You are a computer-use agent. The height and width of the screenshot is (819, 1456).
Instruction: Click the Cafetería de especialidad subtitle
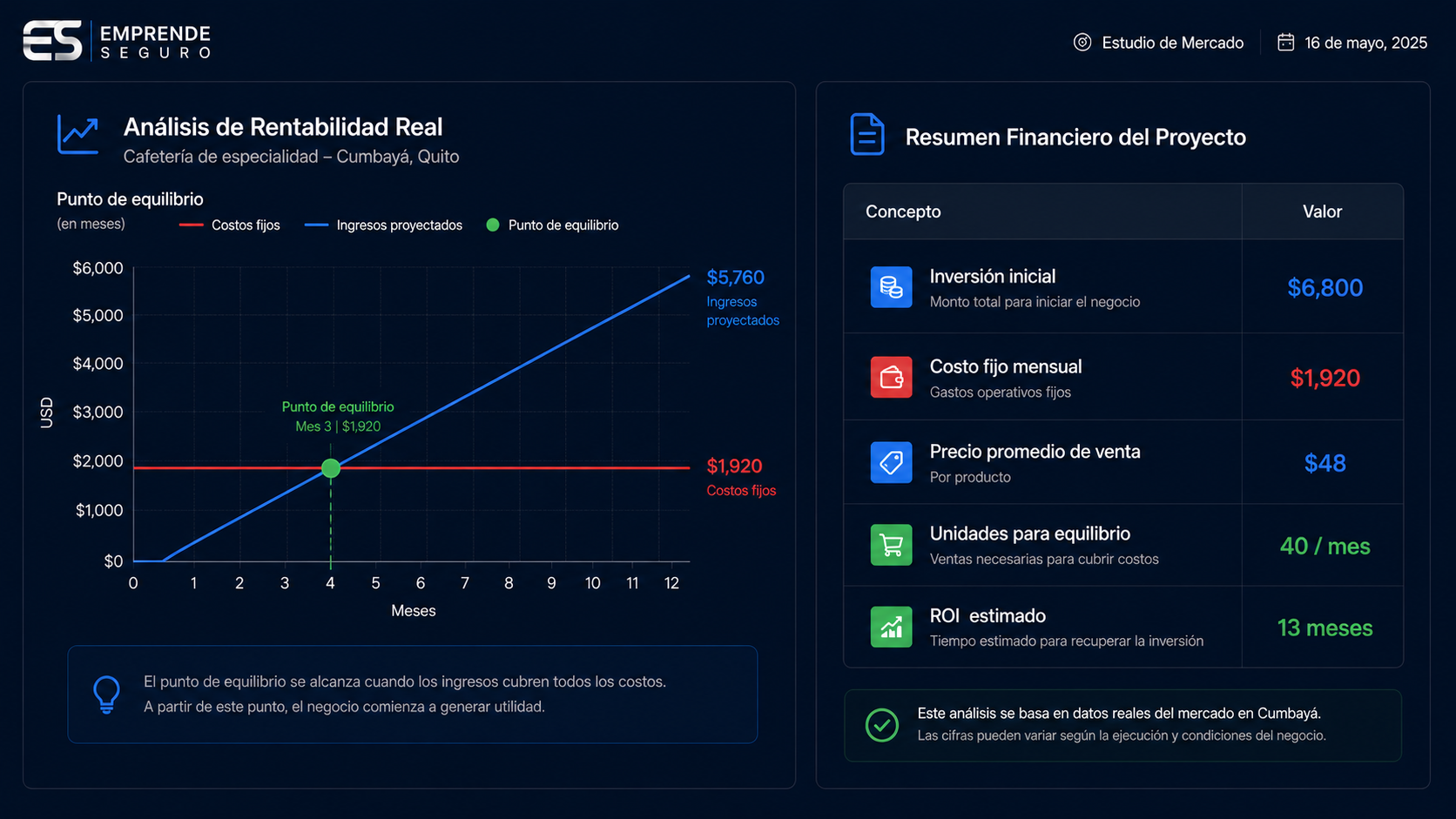291,157
